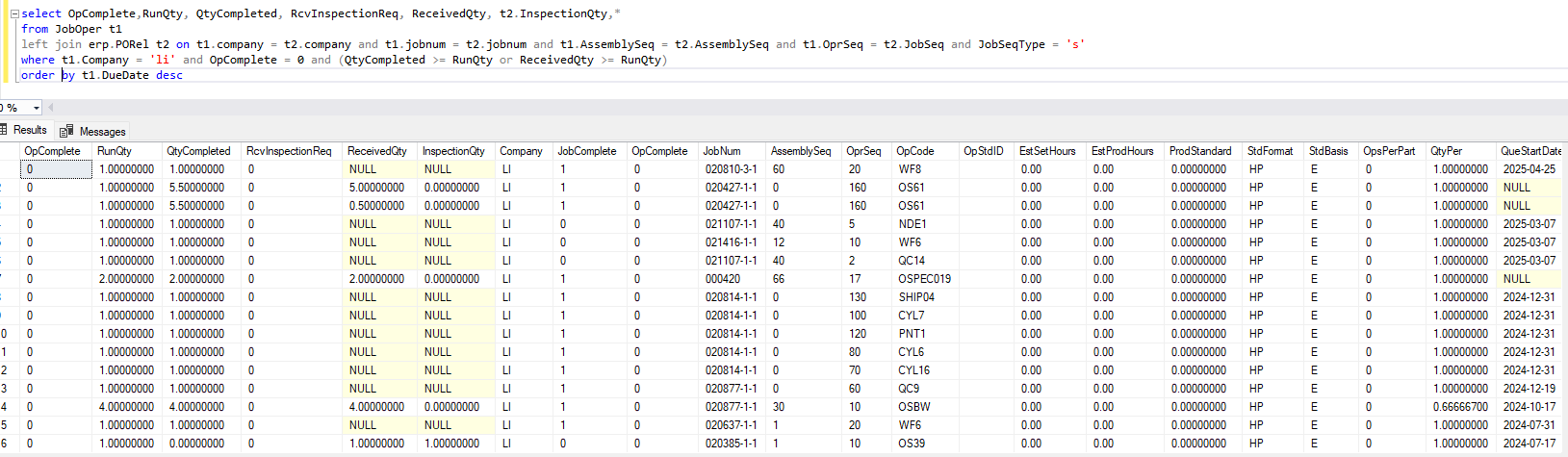Click the date cell 2024-07-31

1531,425
